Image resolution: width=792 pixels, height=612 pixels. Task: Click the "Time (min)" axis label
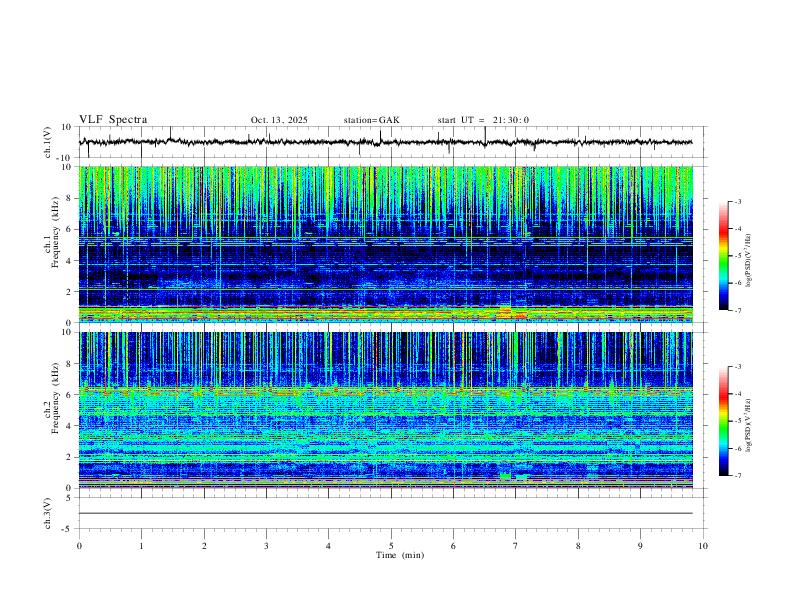400,555
